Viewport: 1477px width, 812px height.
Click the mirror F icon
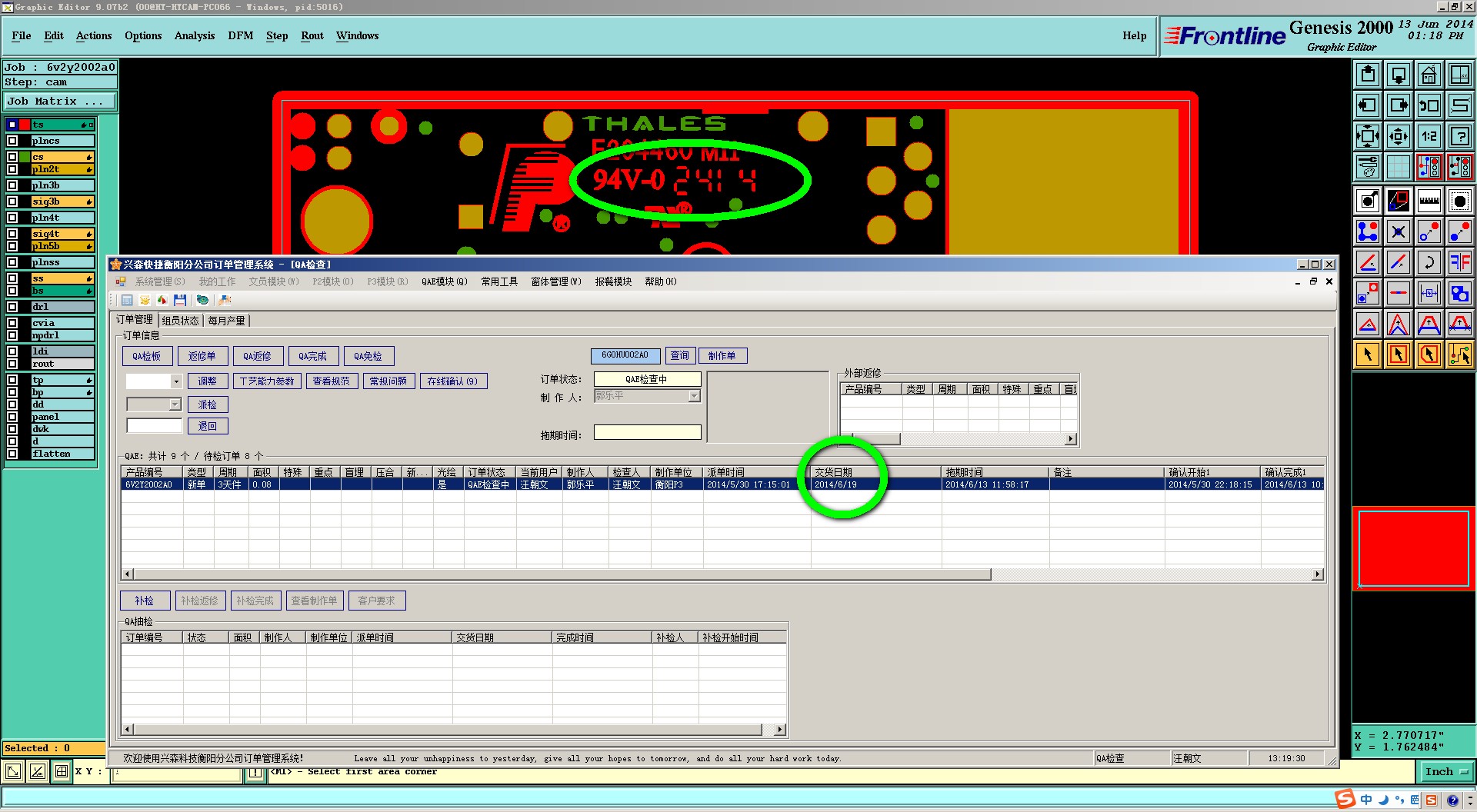1459,262
